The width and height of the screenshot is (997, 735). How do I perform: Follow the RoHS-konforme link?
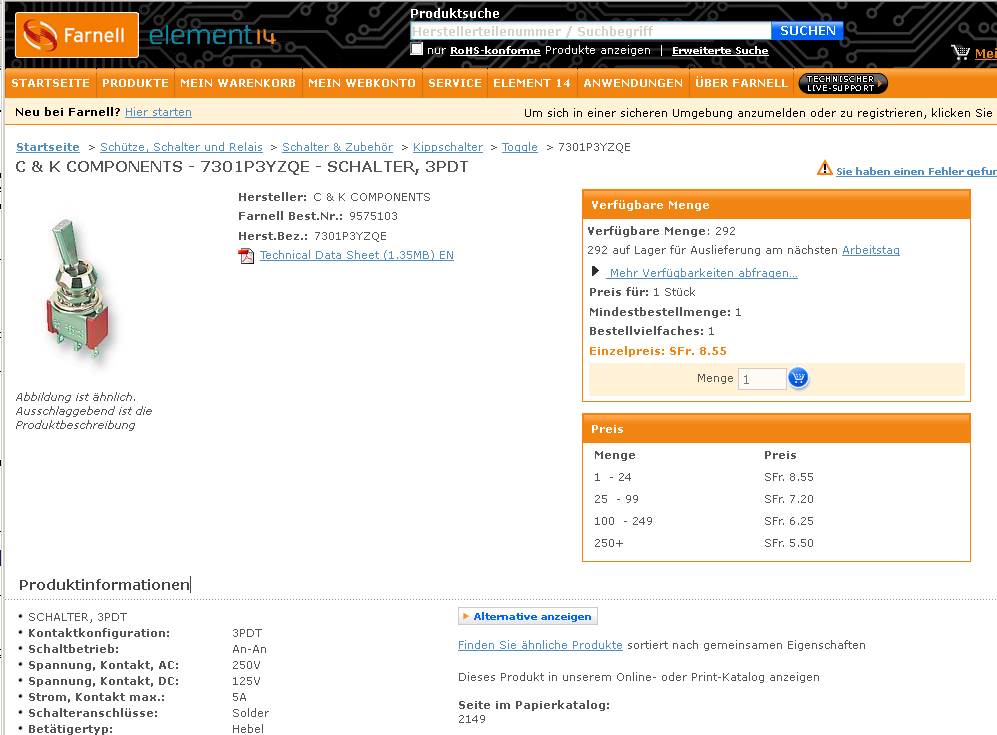495,51
